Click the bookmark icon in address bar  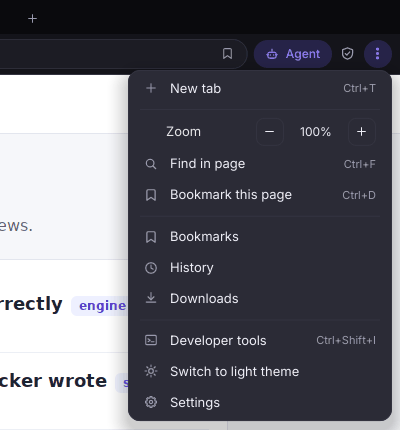227,54
